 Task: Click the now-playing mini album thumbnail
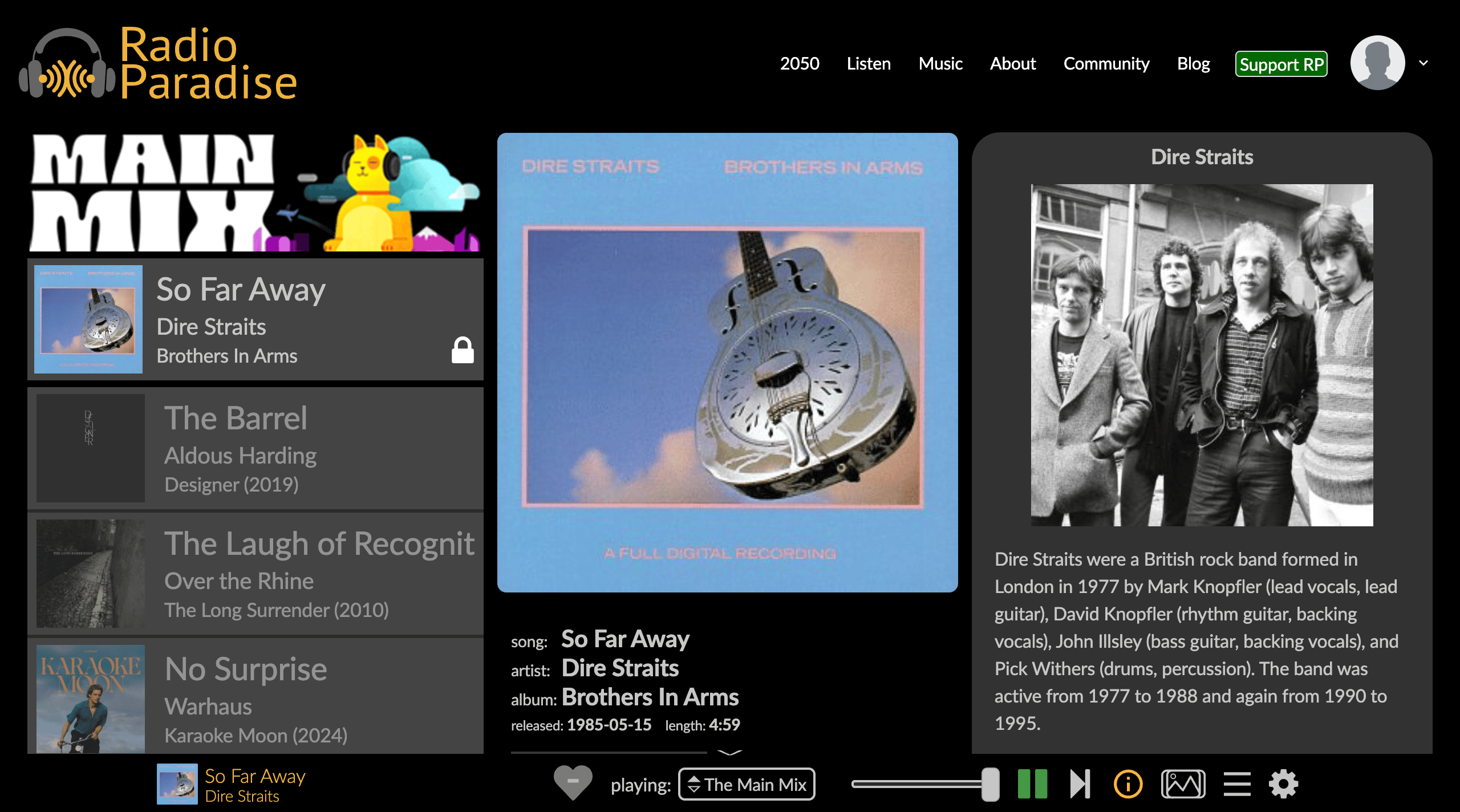tap(177, 784)
